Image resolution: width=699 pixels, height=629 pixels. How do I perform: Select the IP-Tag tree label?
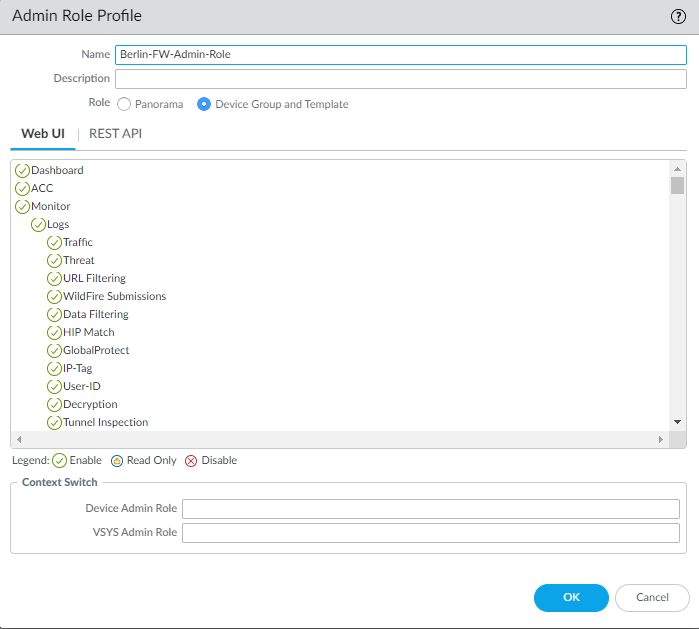pyautogui.click(x=78, y=369)
